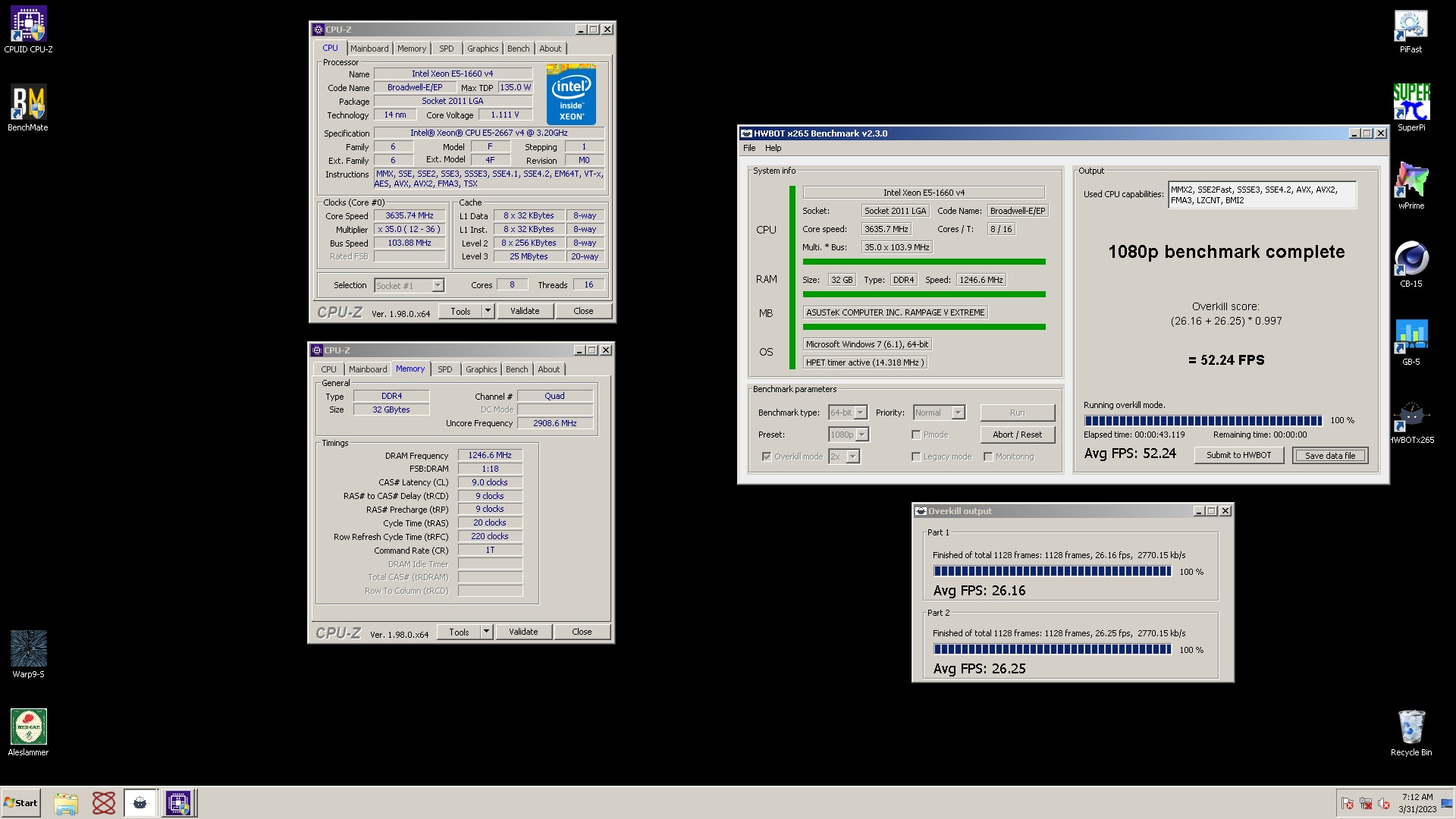Image resolution: width=1456 pixels, height=819 pixels.
Task: Open the Recycle Bin
Action: tap(1410, 733)
